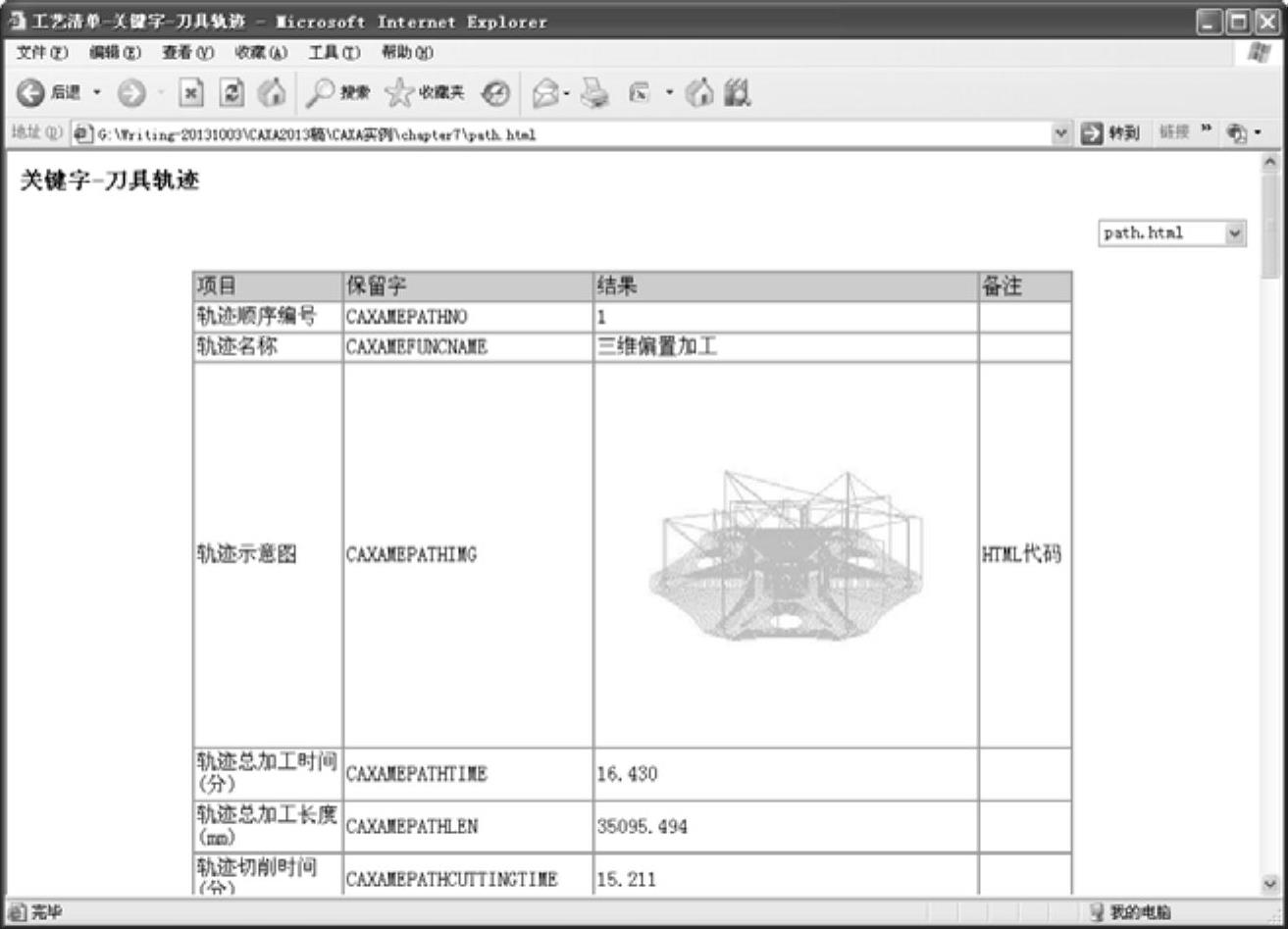
Task: Open Search (搜索) with the magnifier icon
Action: (336, 92)
